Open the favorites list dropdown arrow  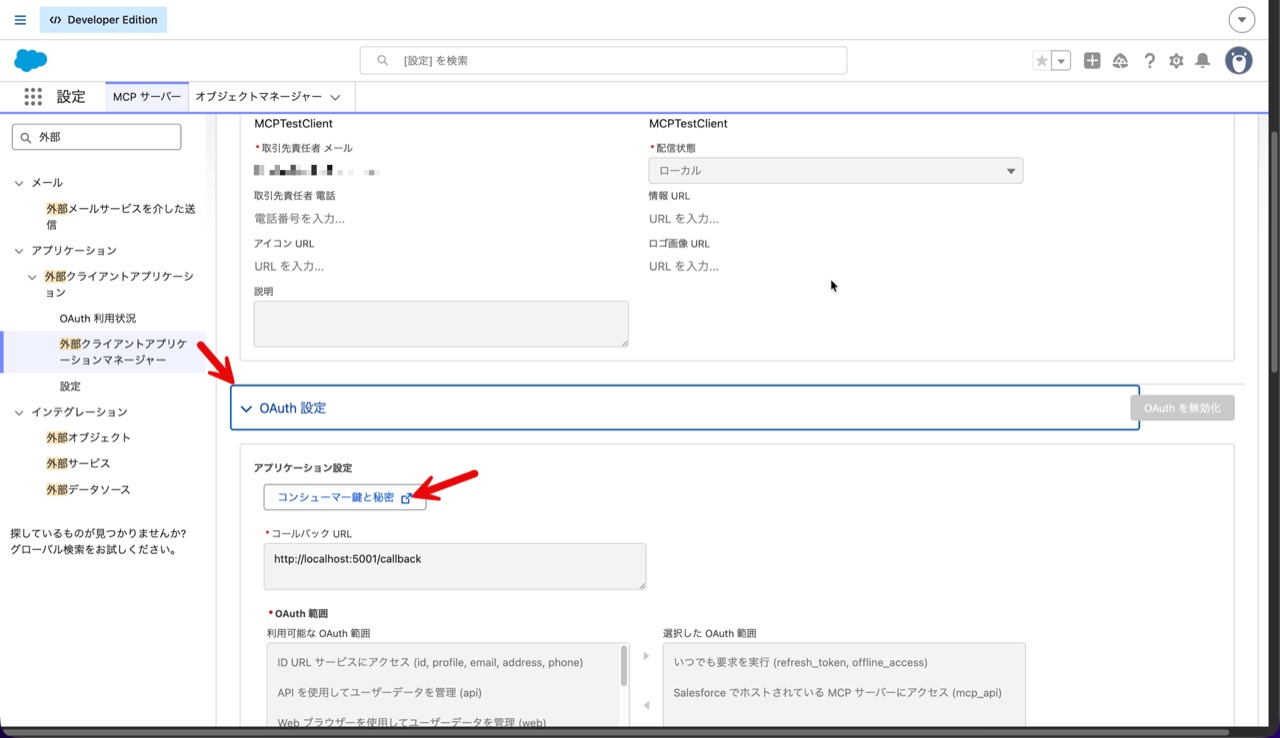click(1062, 61)
